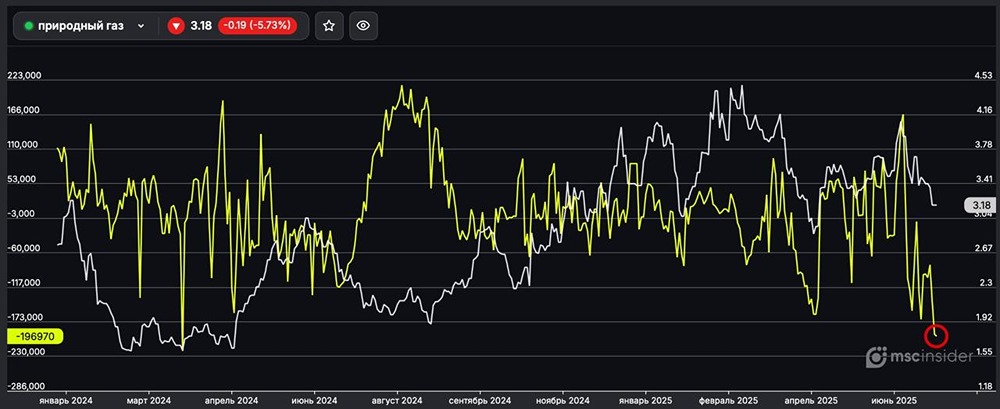Click the 1.55 right axis value

pyautogui.click(x=983, y=352)
